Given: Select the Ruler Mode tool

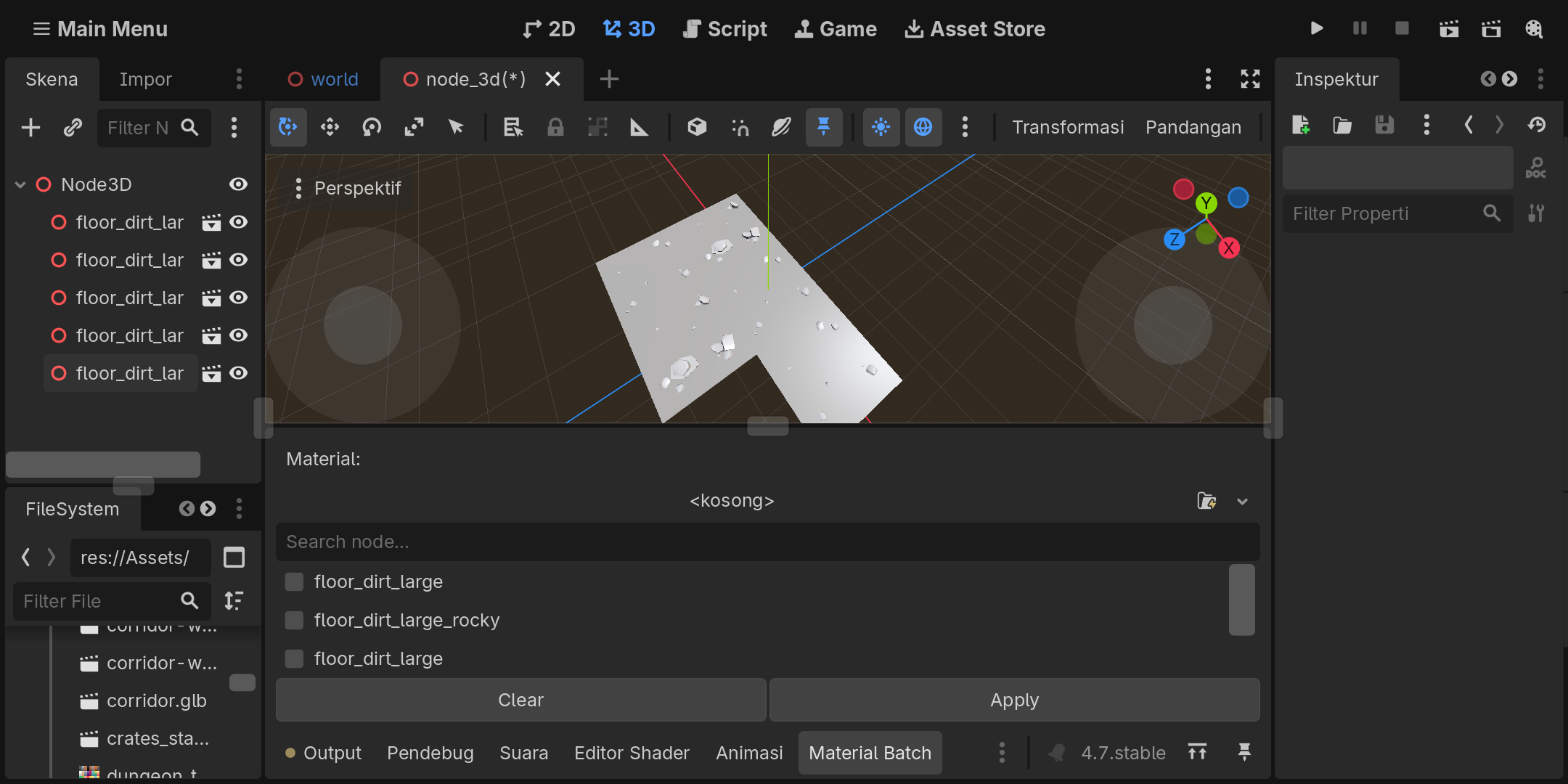Looking at the screenshot, I should coord(640,127).
